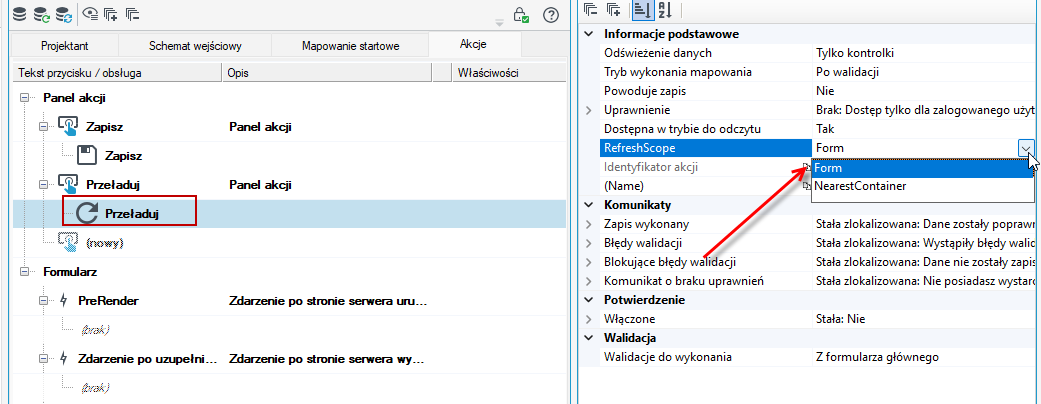Open the Mapowanie startowe tab

coord(351,46)
